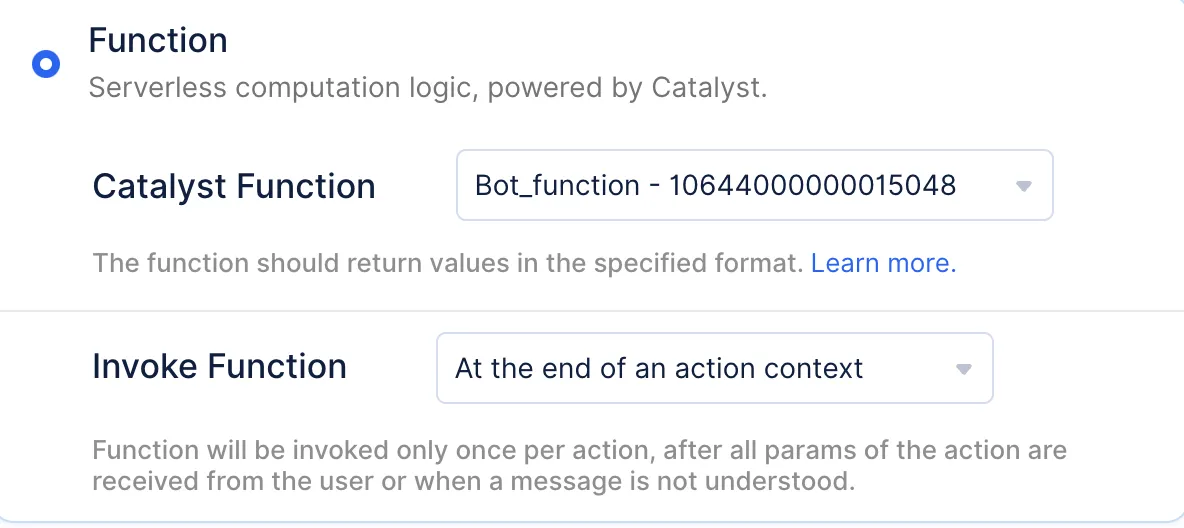Click the "At the end of an action context" value
The image size is (1184, 528).
point(658,368)
